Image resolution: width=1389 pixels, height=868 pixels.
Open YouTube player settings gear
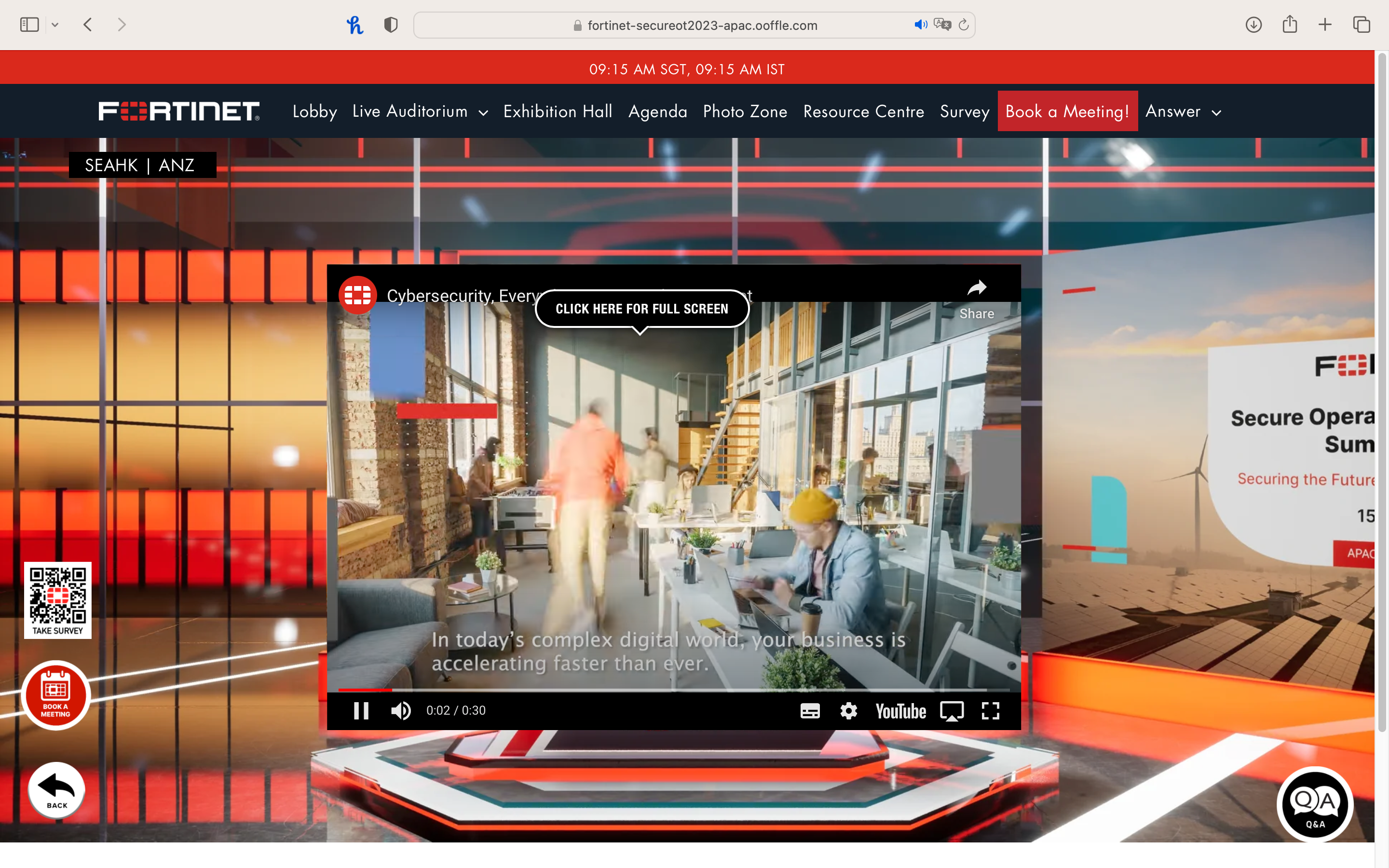tap(848, 711)
